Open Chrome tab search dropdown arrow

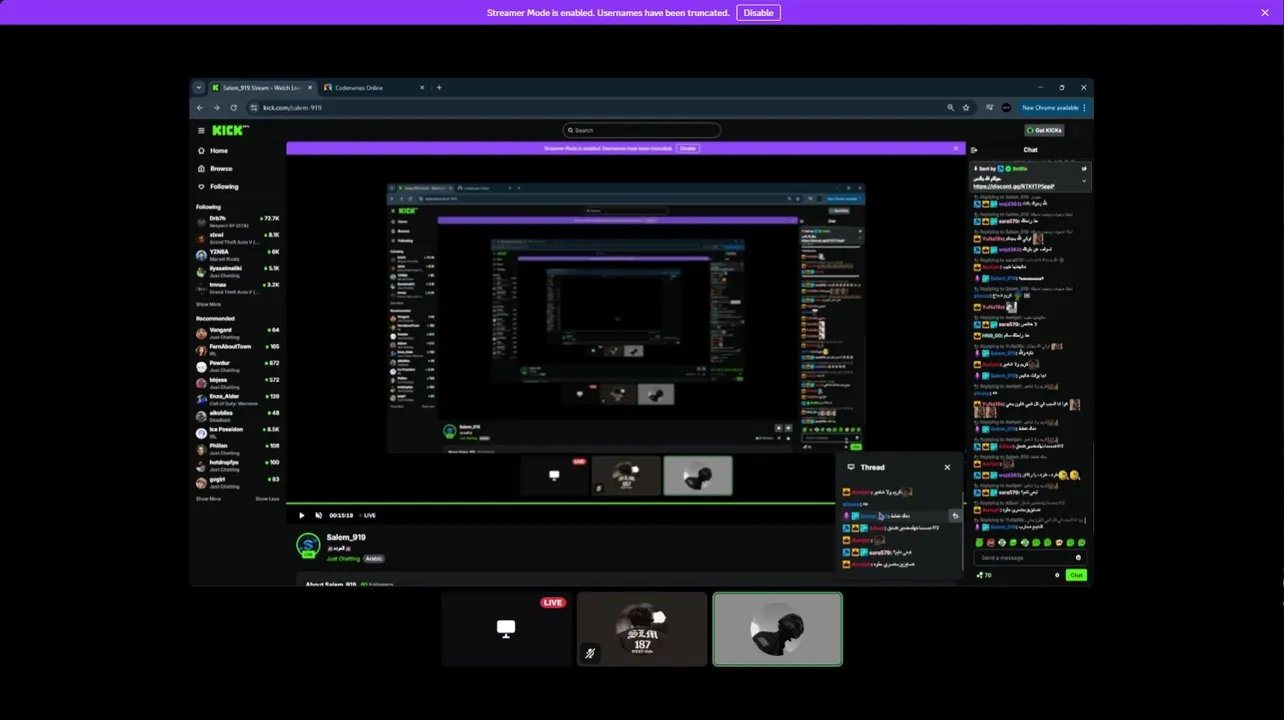(x=198, y=88)
